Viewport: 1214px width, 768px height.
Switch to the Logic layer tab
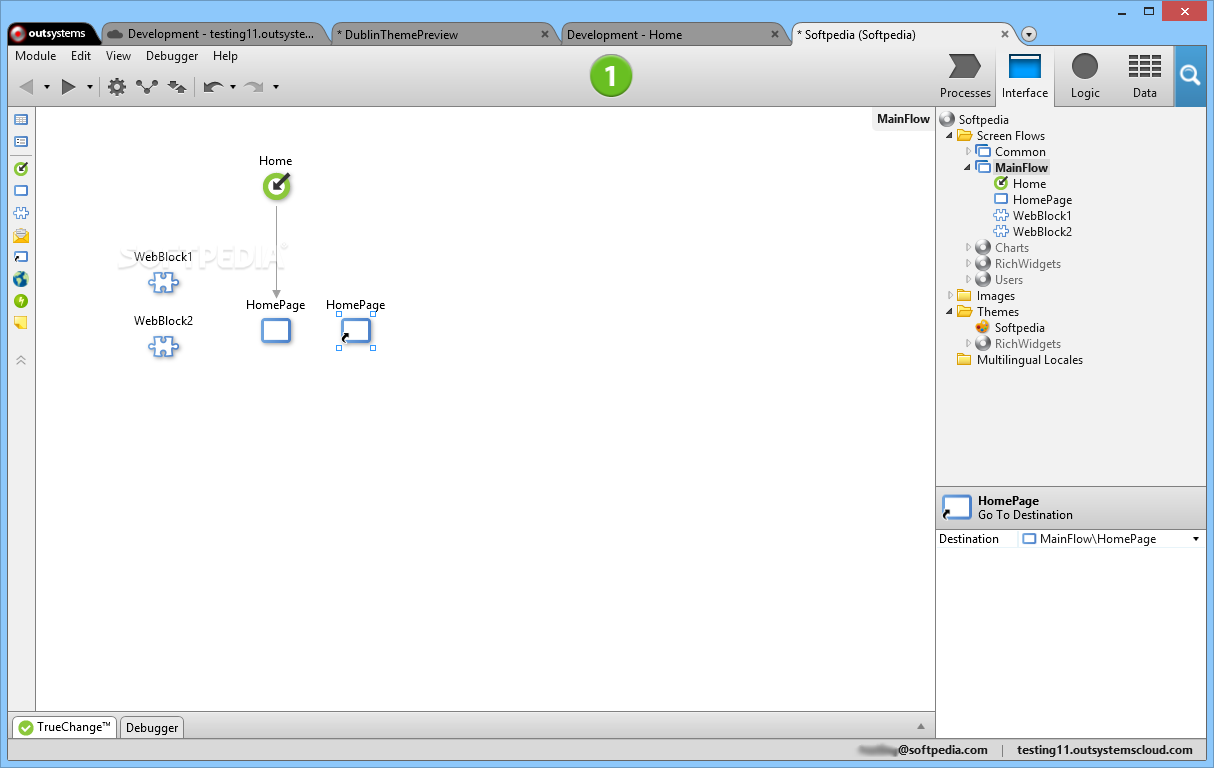(1085, 76)
